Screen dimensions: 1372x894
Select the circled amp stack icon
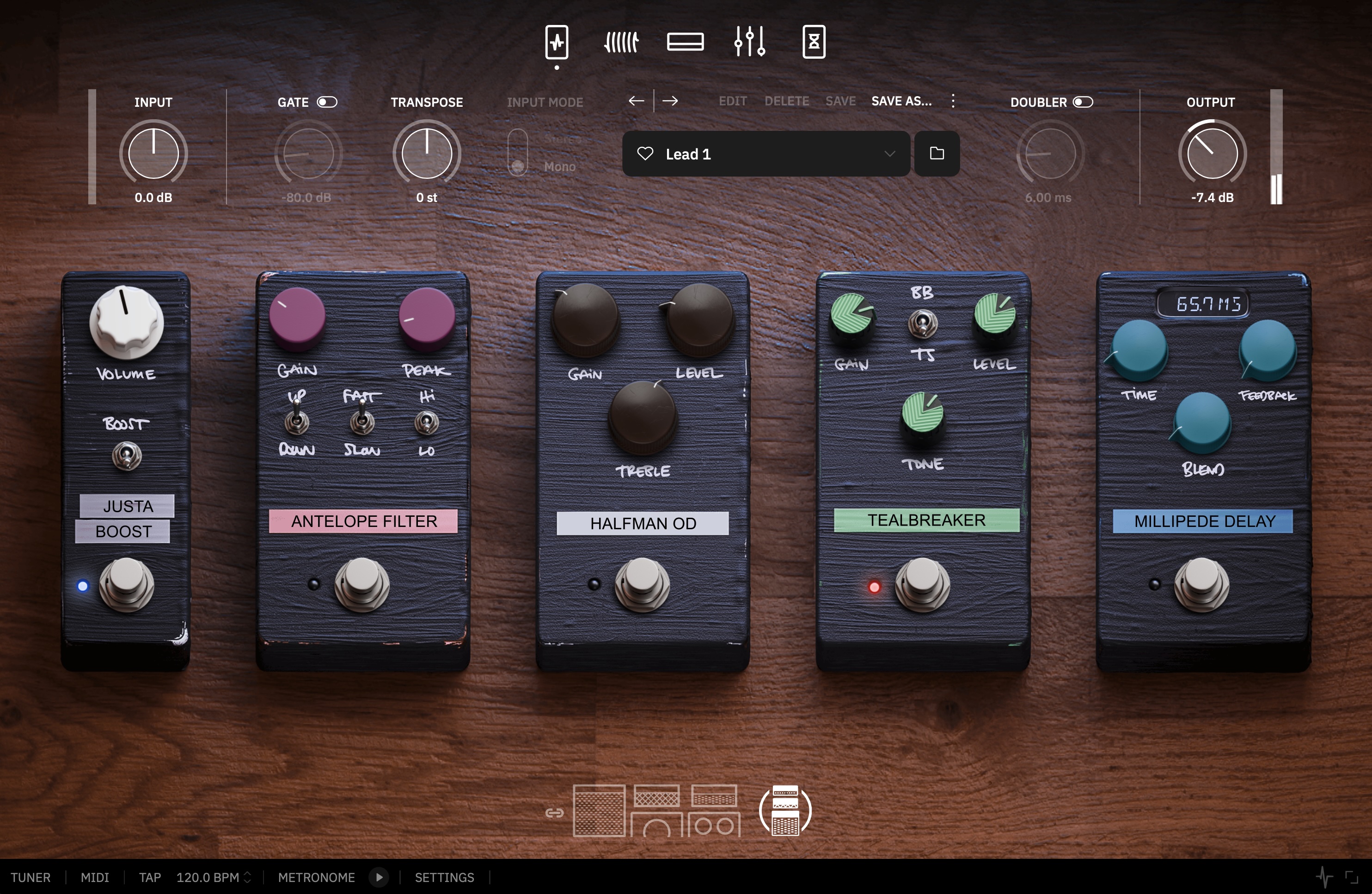785,810
